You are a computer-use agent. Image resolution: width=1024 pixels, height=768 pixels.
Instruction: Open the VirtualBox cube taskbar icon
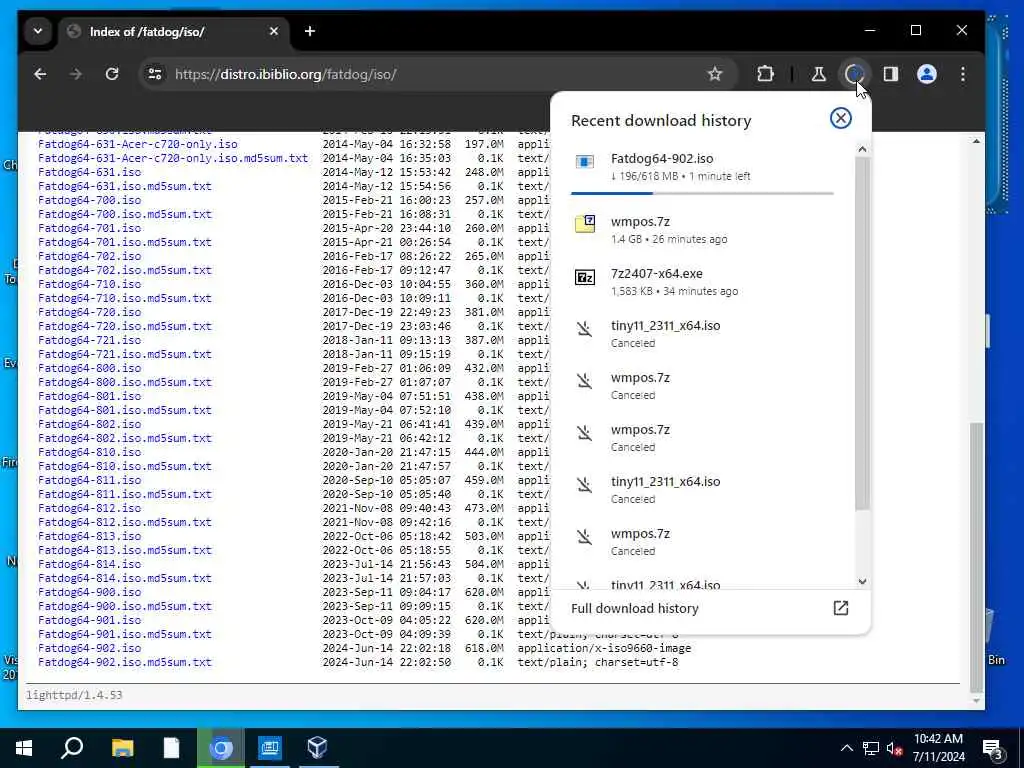tap(317, 748)
